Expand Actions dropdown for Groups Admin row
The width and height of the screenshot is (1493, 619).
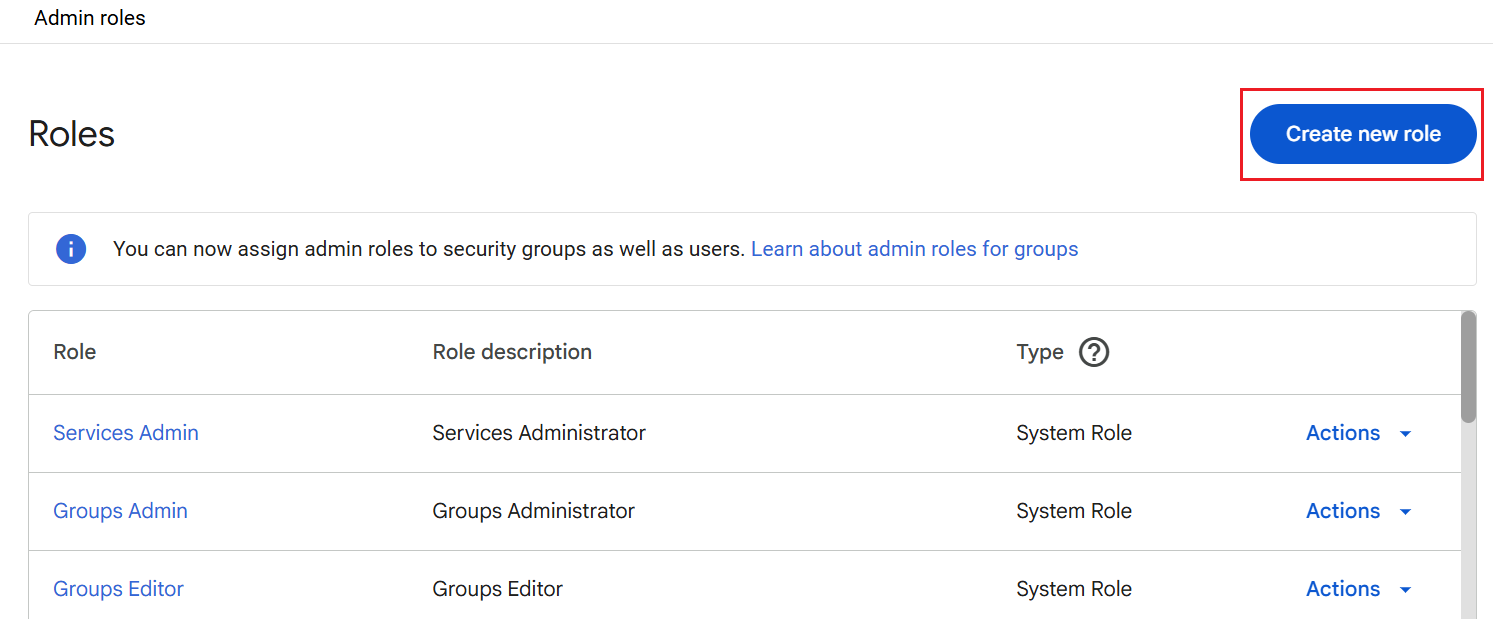(1358, 511)
